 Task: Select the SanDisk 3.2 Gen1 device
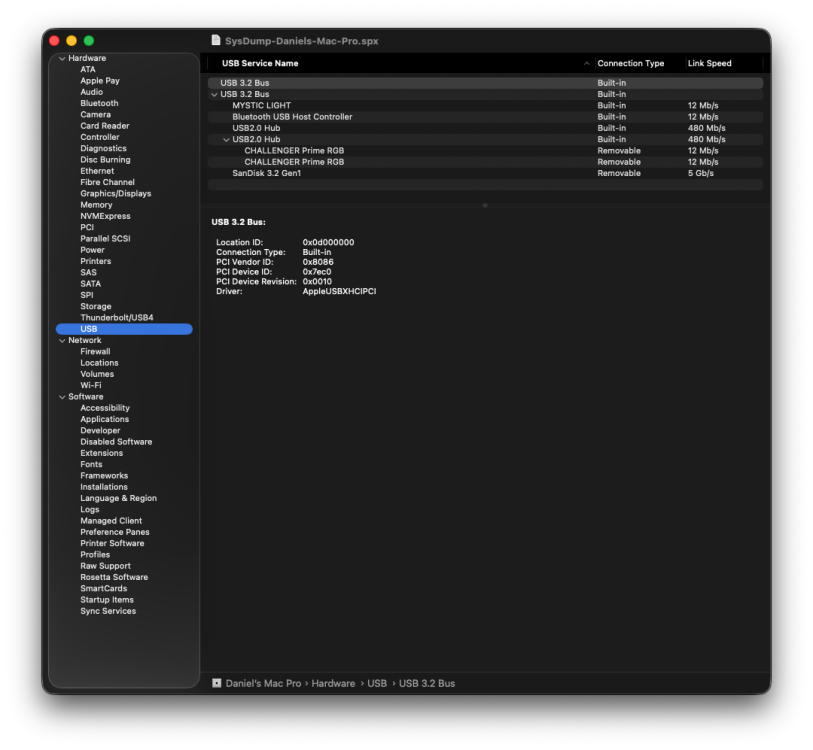[x=485, y=173]
